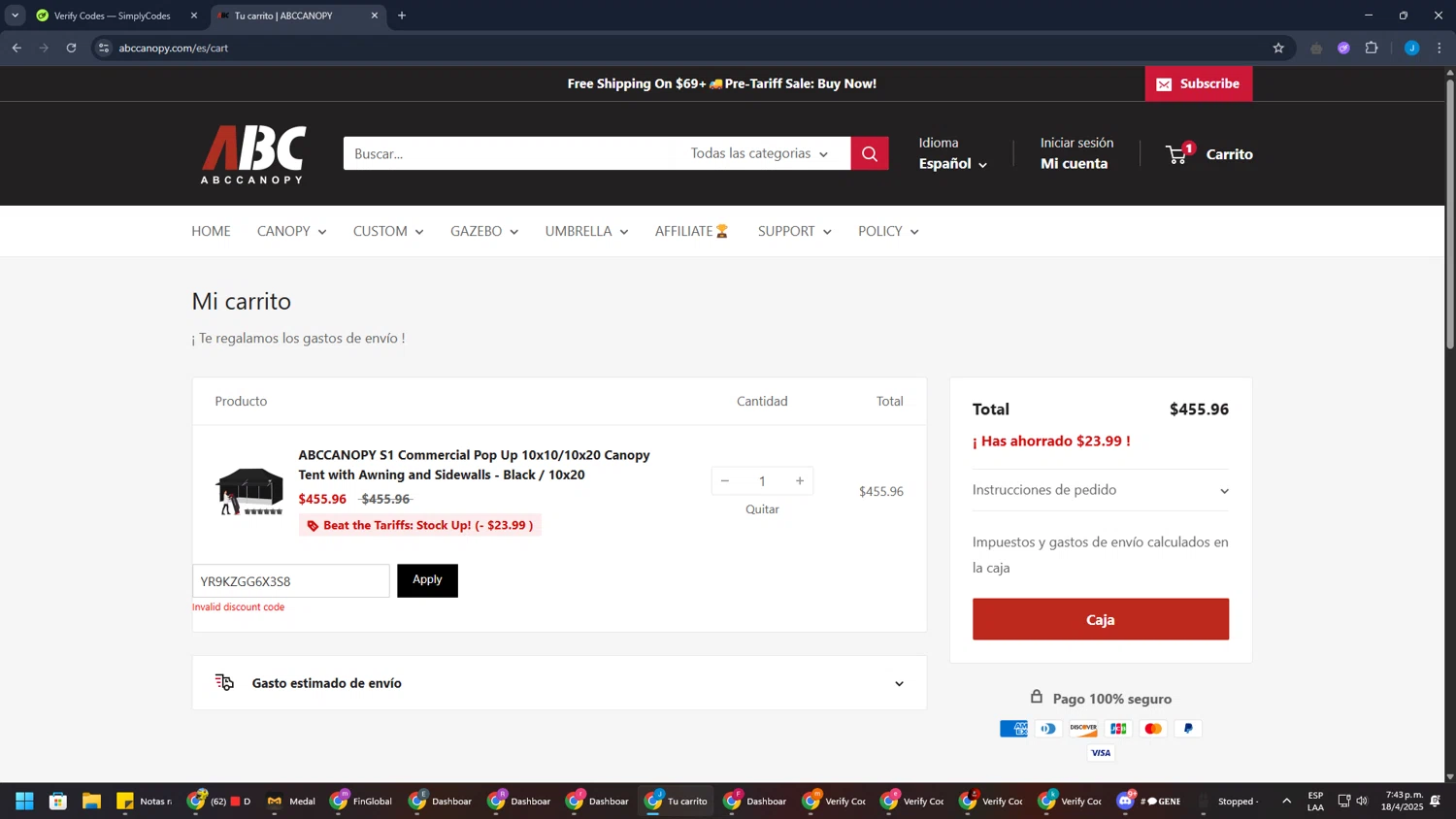Screen dimensions: 1456x819
Task: Open a new browser tab
Action: pos(402,16)
